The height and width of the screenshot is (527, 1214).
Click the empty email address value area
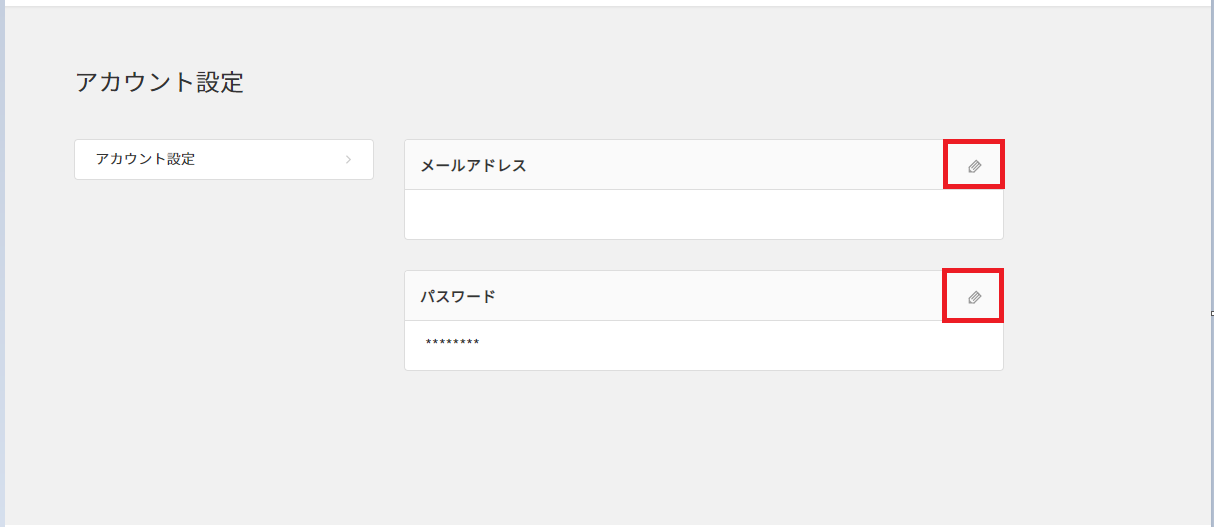click(x=704, y=214)
